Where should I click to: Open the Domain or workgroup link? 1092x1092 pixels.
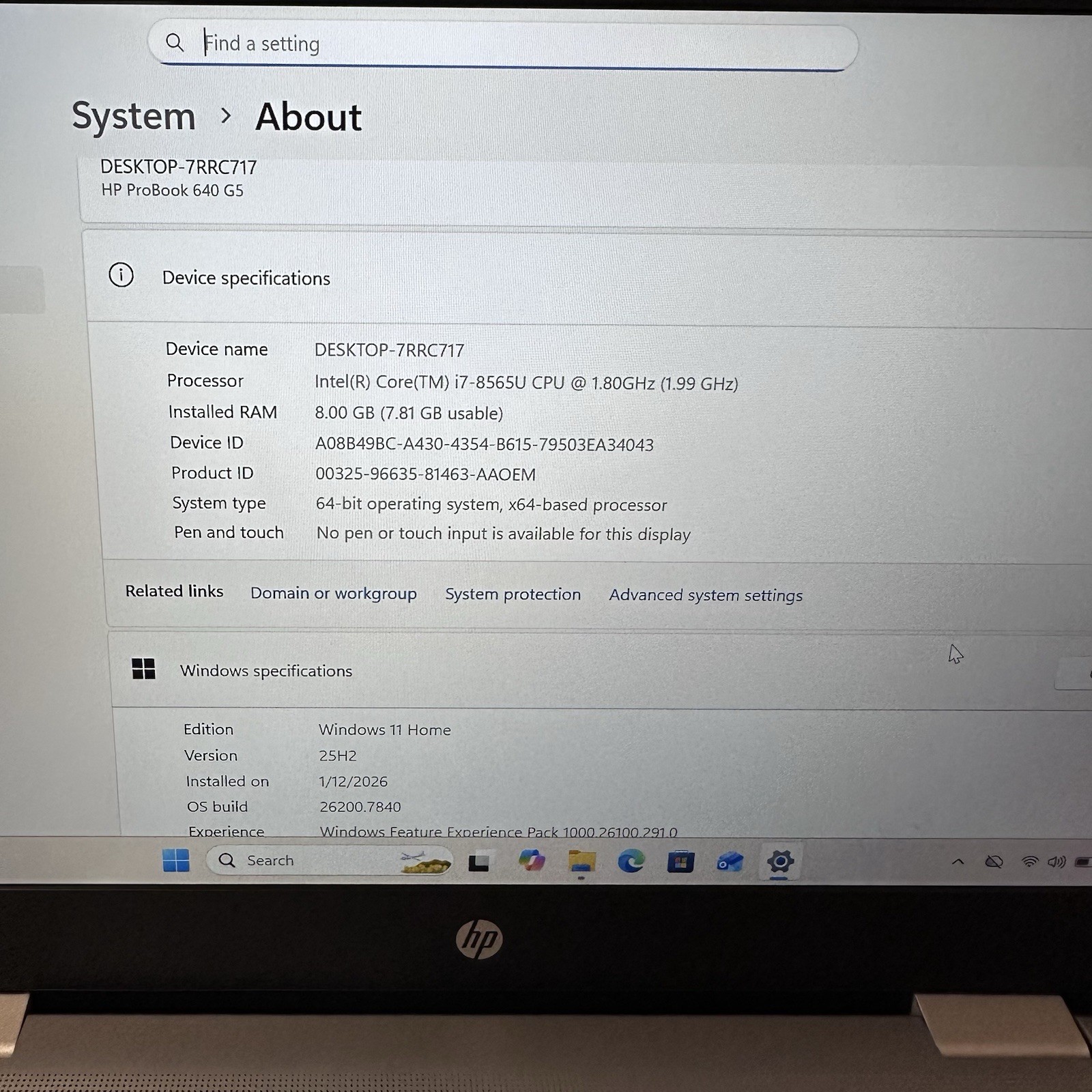(x=334, y=593)
